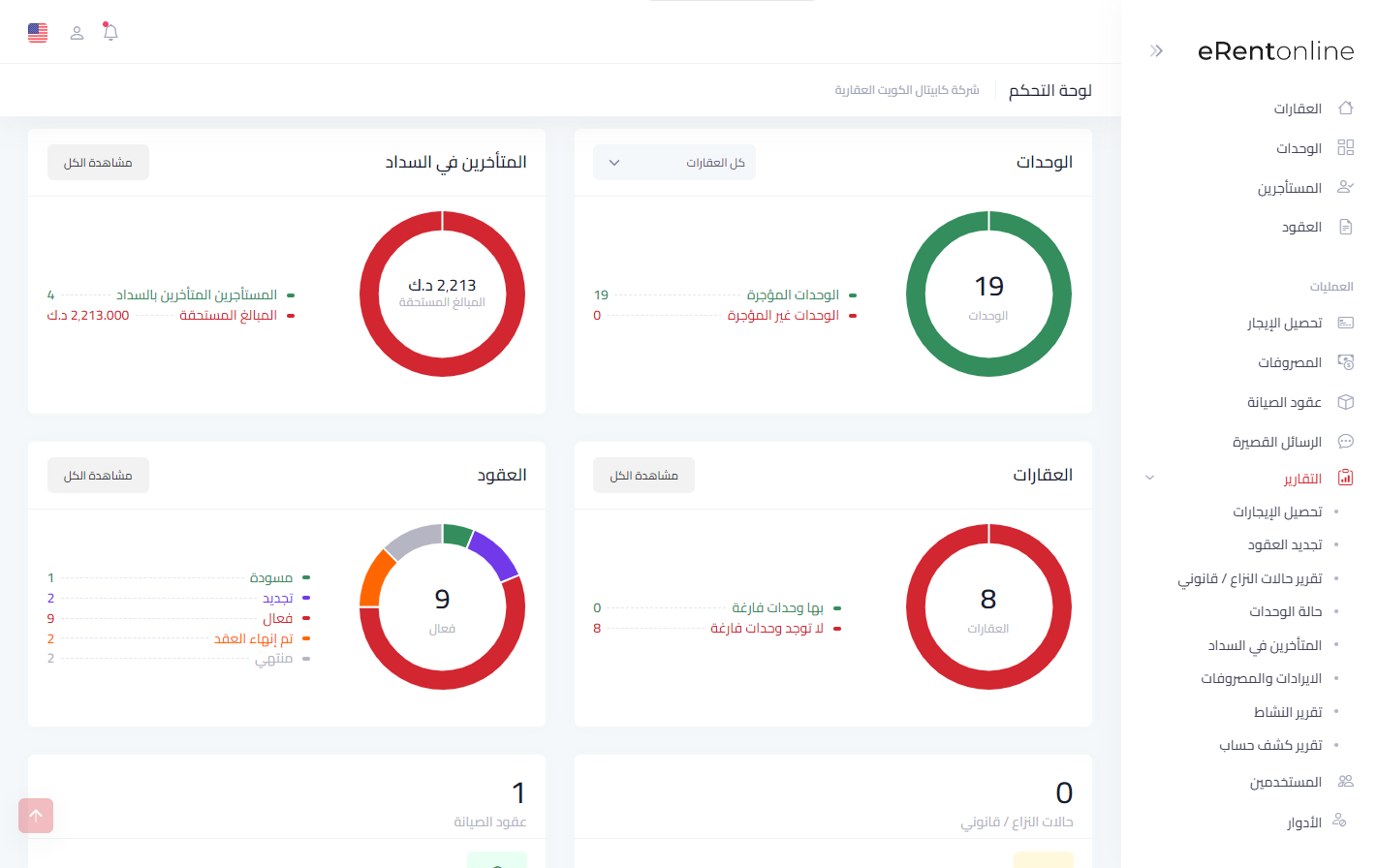Click the US flag language icon
Viewport: 1378px width, 868px height.
coord(38,33)
